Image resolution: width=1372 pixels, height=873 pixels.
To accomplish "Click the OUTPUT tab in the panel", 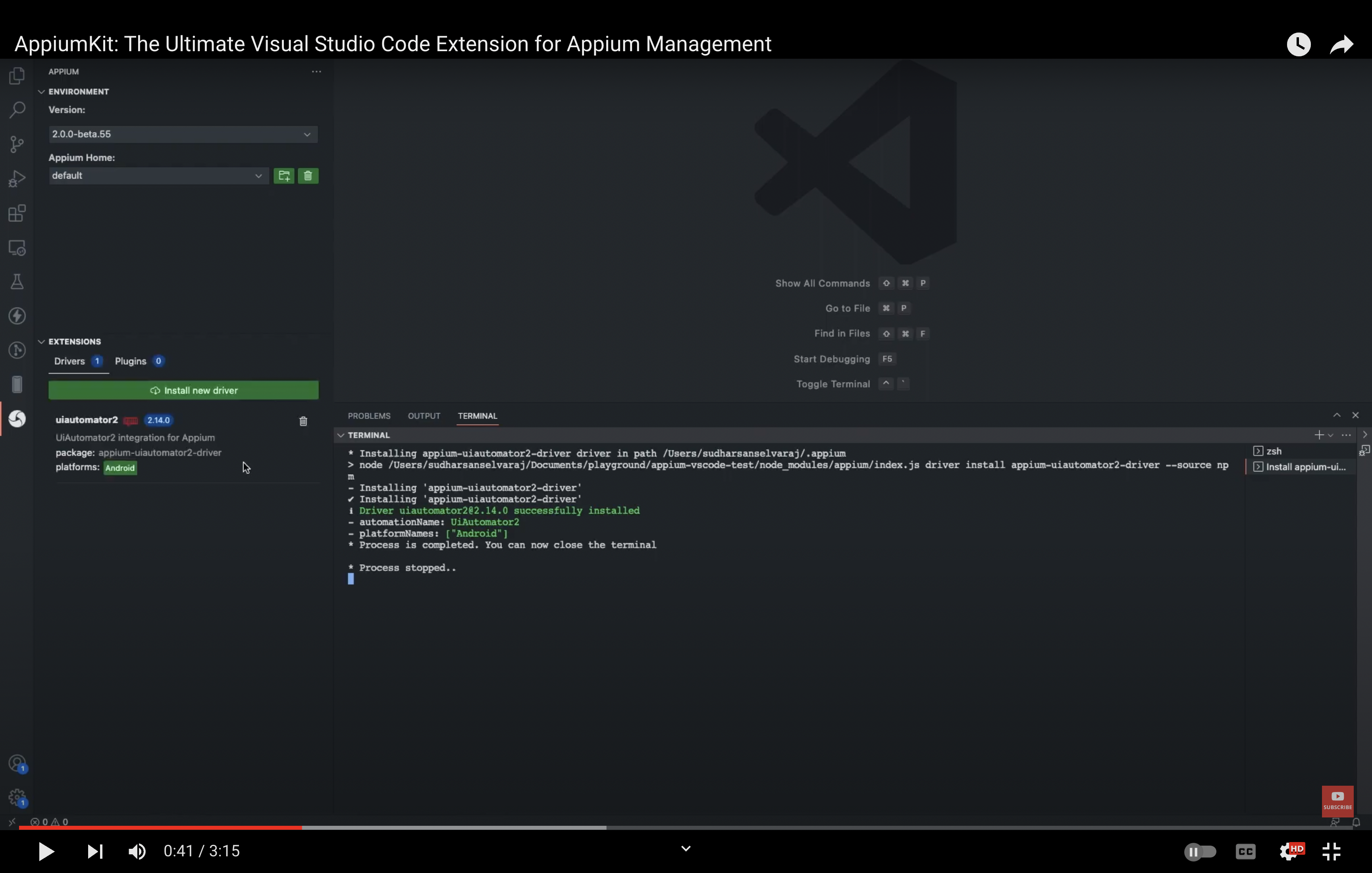I will click(x=424, y=416).
